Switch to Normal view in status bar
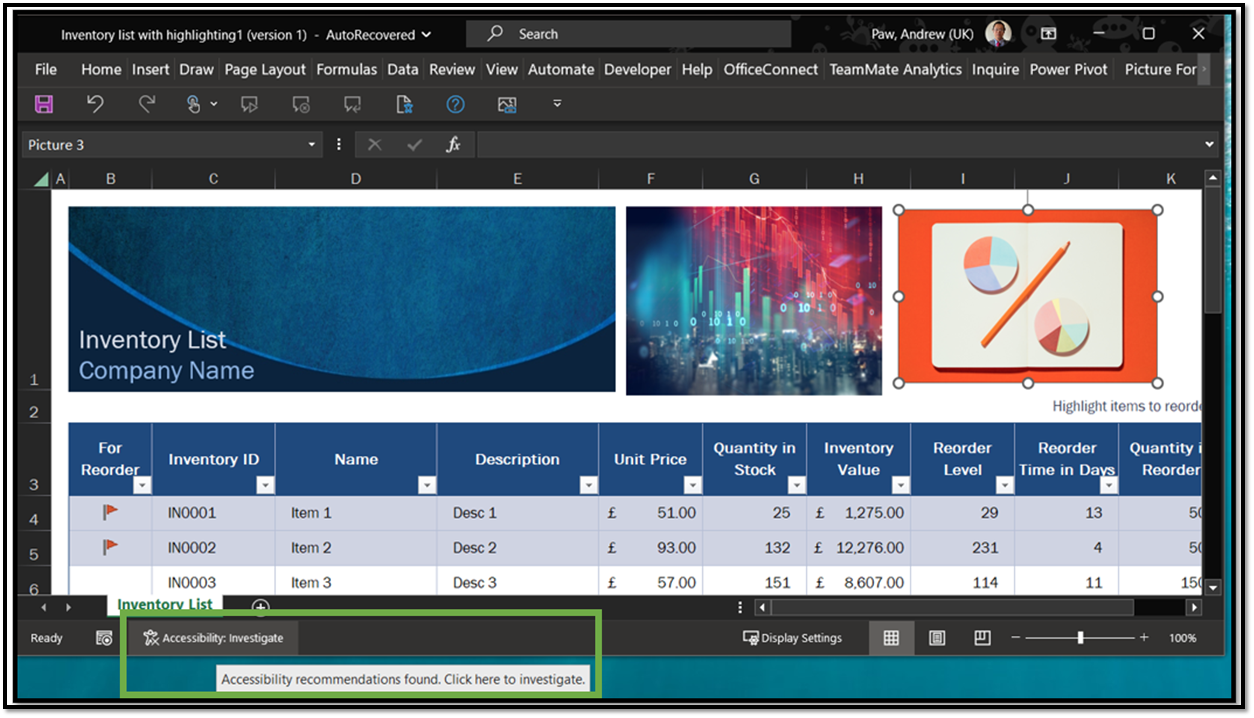The height and width of the screenshot is (718, 1254). coord(891,638)
